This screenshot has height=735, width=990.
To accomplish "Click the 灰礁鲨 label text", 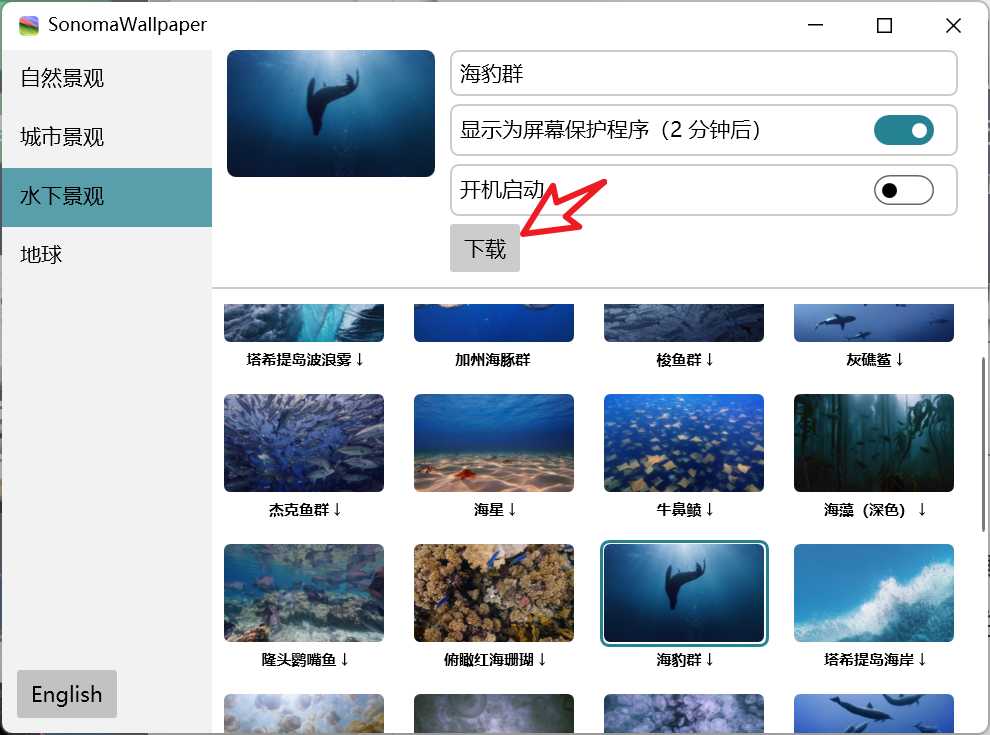I will [874, 360].
